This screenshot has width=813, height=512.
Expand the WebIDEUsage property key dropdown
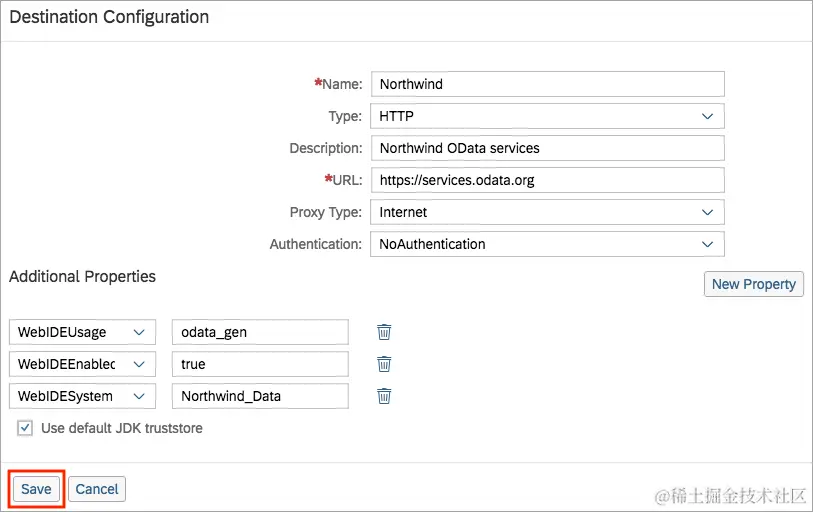tap(139, 332)
